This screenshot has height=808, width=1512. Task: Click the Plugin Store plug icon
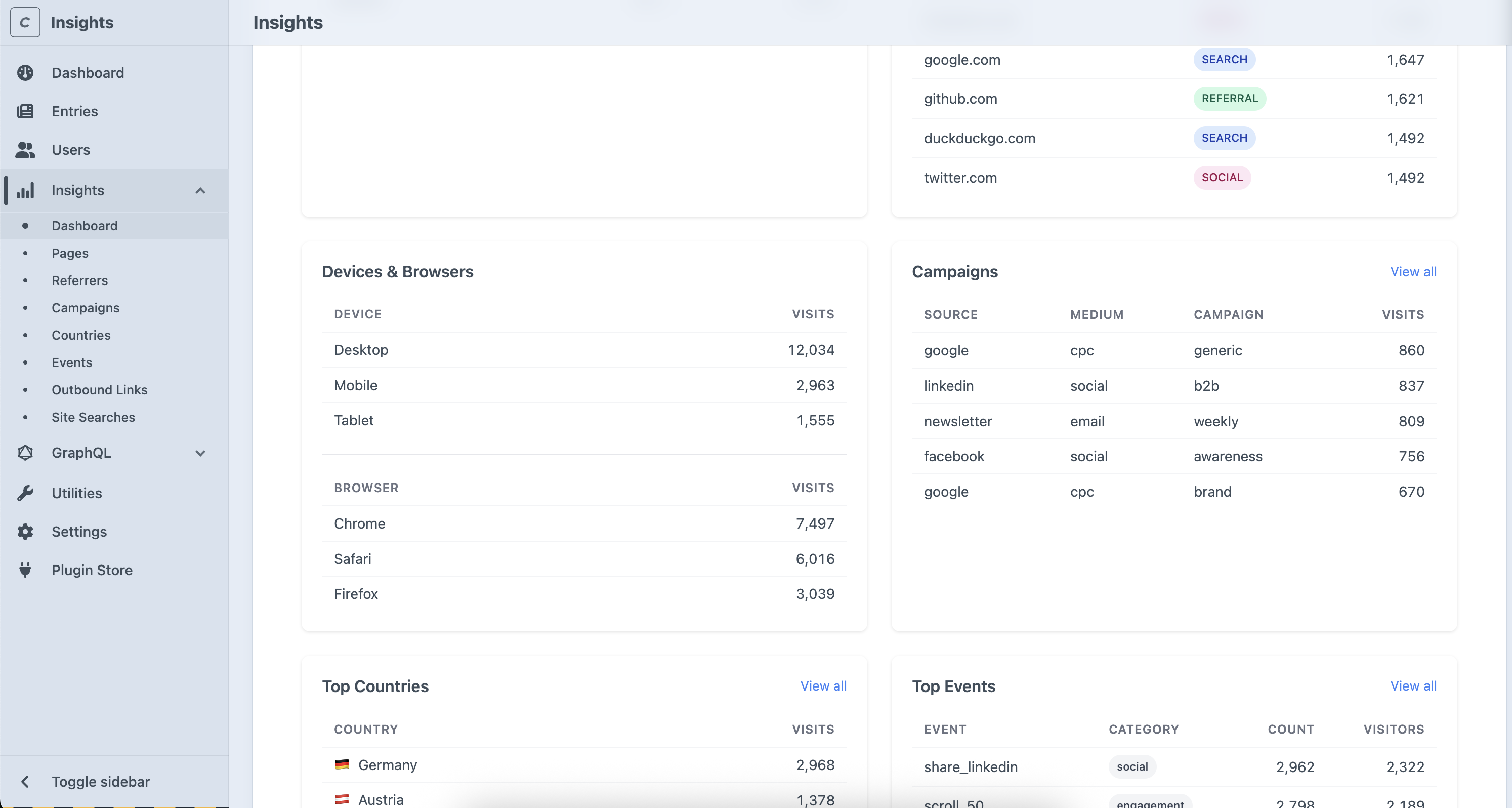coord(25,570)
